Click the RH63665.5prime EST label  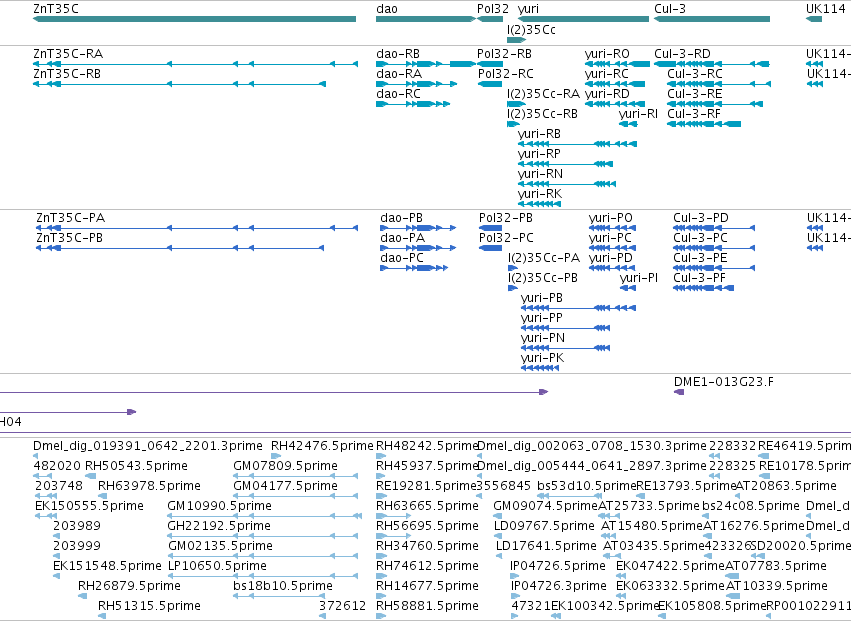427,506
